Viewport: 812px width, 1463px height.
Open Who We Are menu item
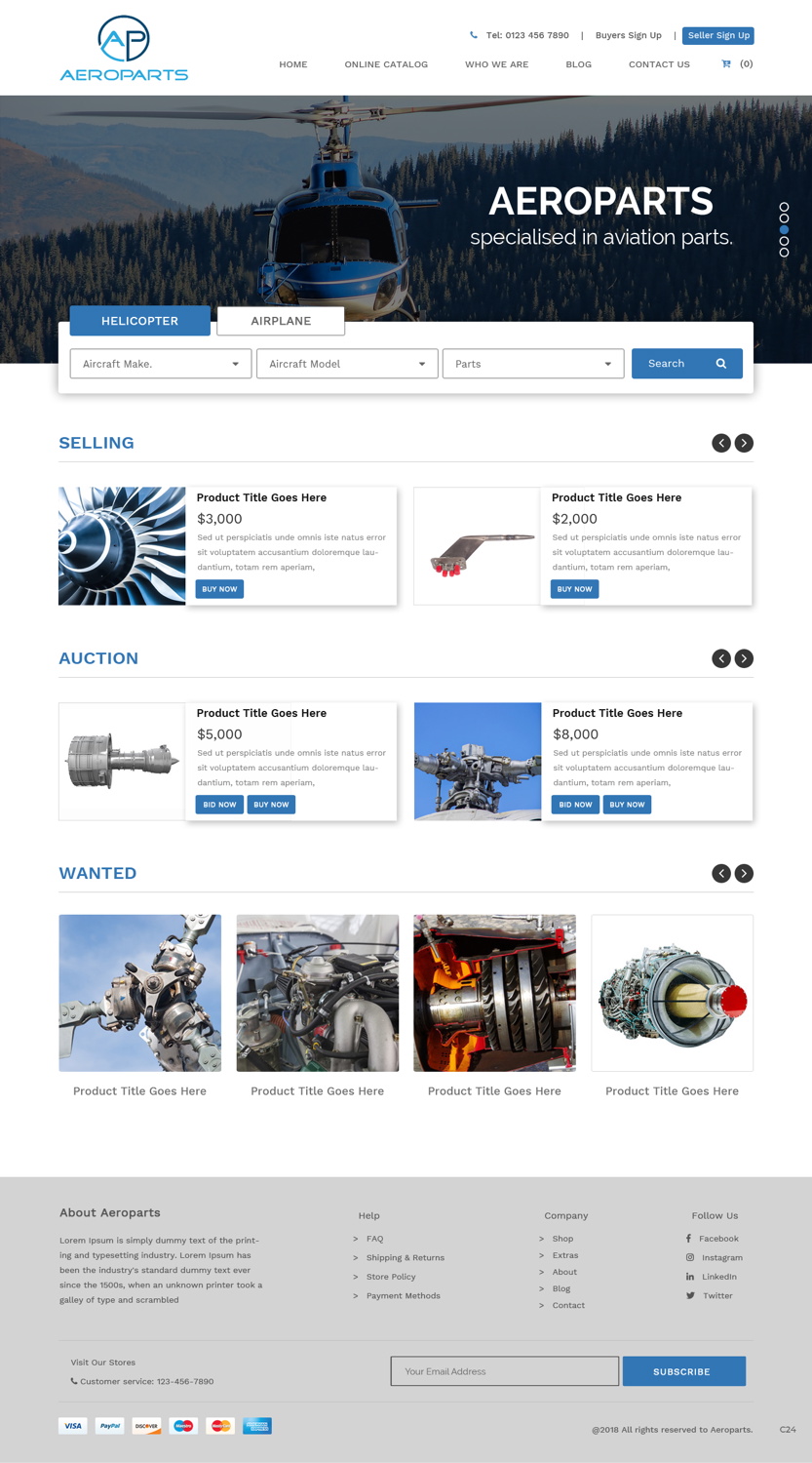click(x=497, y=64)
